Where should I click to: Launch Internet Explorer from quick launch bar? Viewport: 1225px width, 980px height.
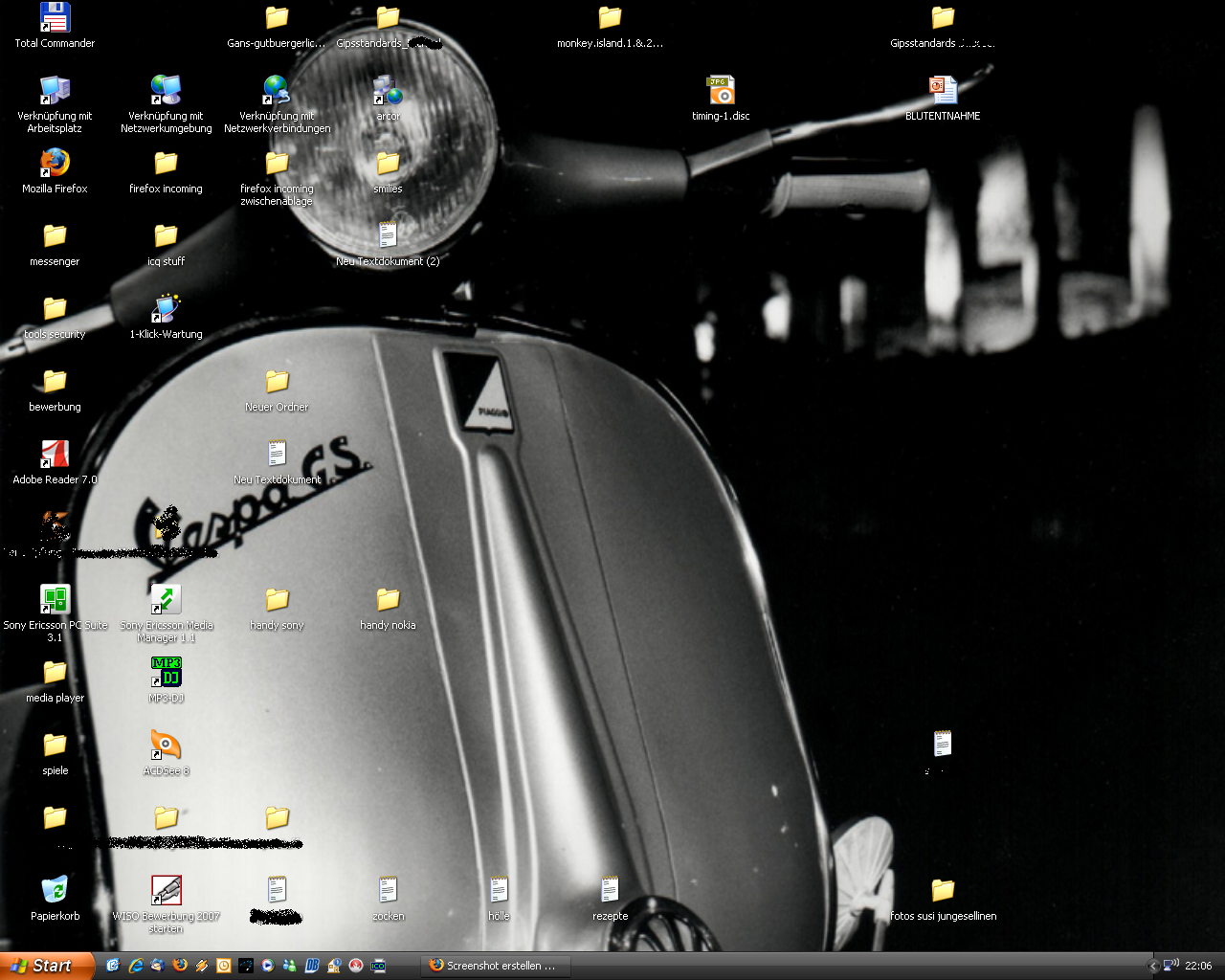pos(135,966)
